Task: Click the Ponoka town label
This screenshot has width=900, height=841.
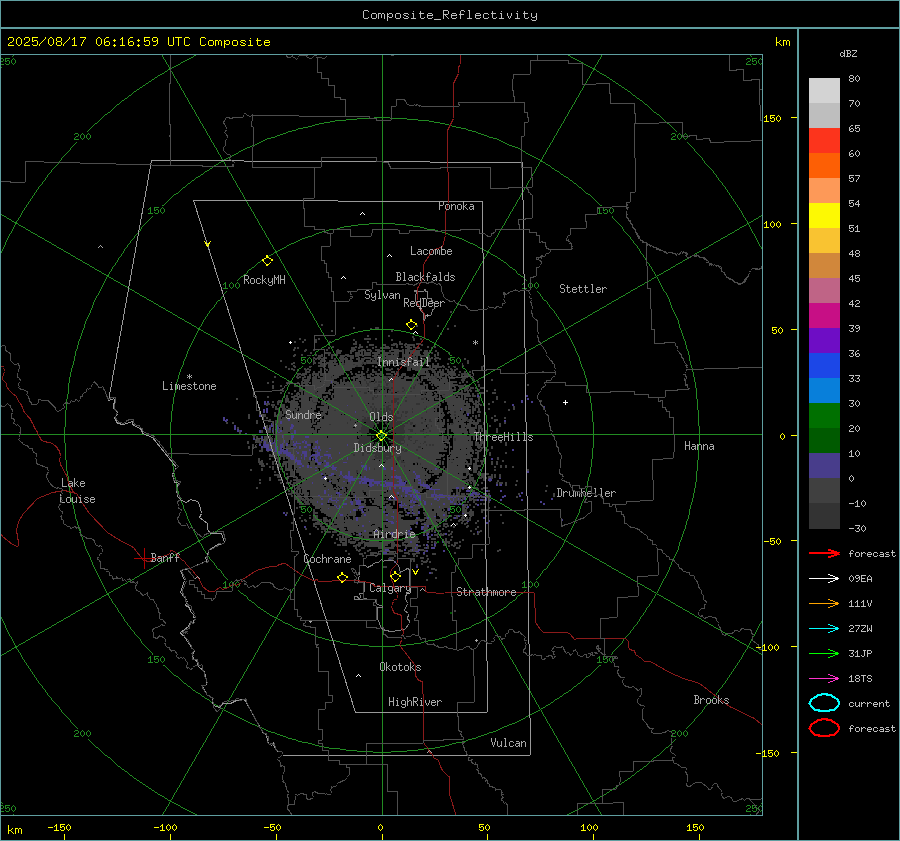Action: (456, 206)
